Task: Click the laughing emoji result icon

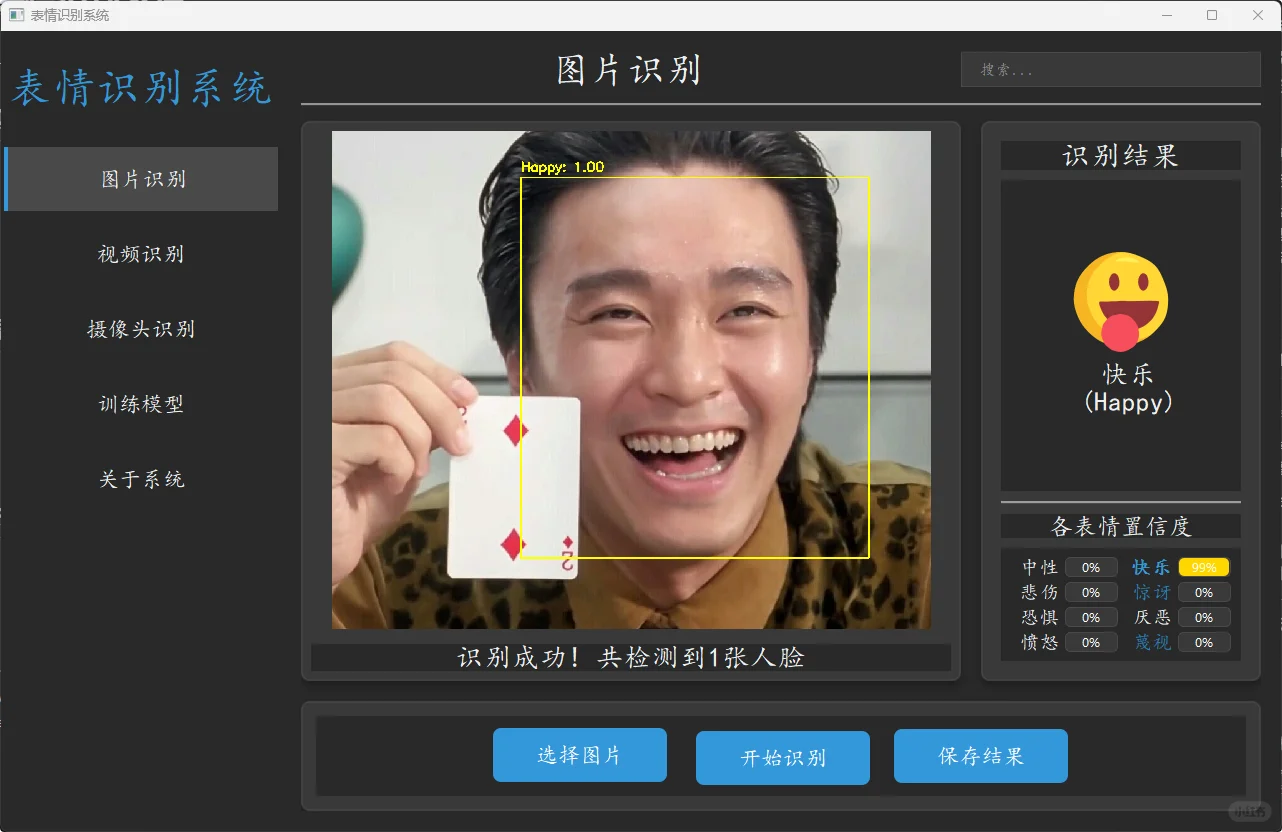Action: (x=1120, y=299)
